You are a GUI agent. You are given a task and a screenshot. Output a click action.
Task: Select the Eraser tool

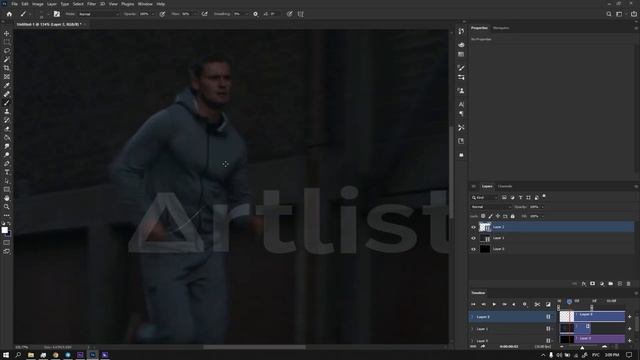click(7, 129)
